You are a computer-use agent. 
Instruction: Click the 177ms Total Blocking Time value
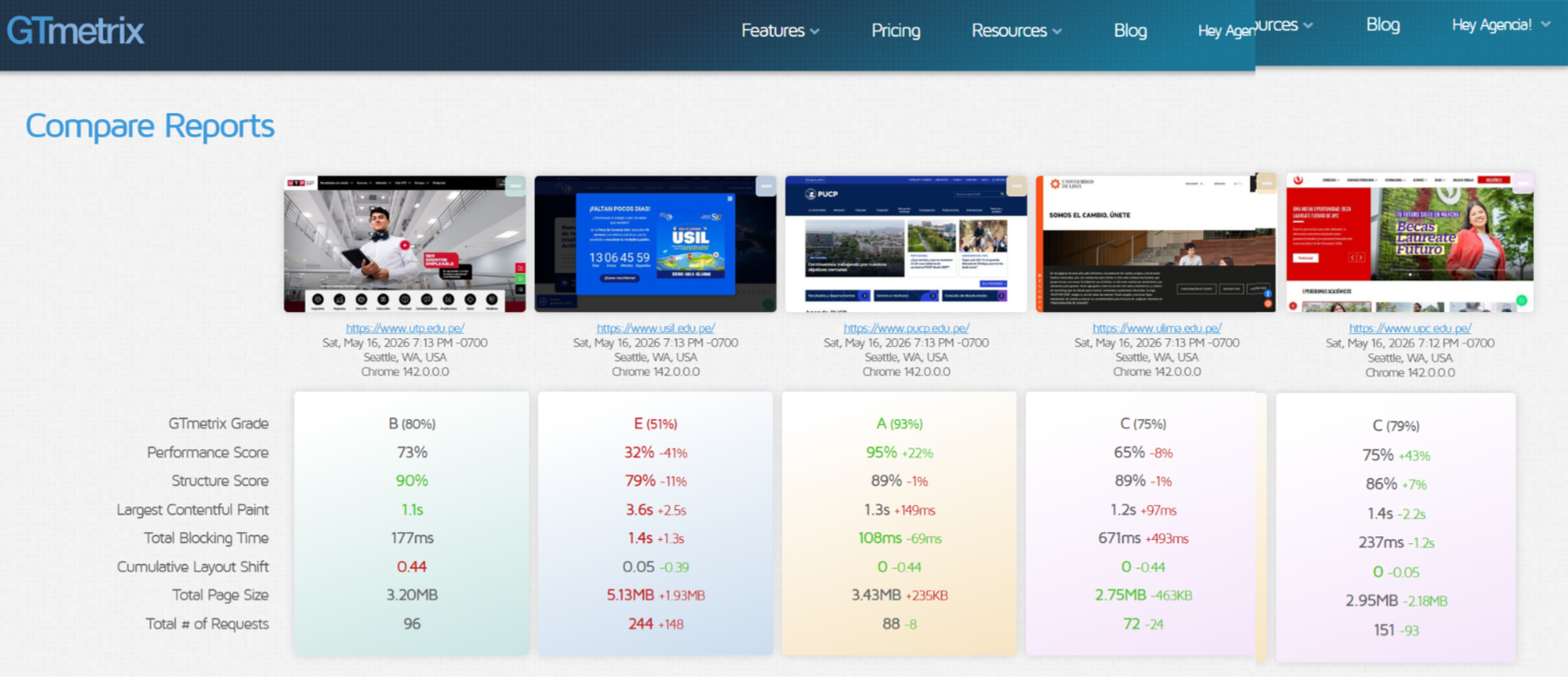point(412,538)
